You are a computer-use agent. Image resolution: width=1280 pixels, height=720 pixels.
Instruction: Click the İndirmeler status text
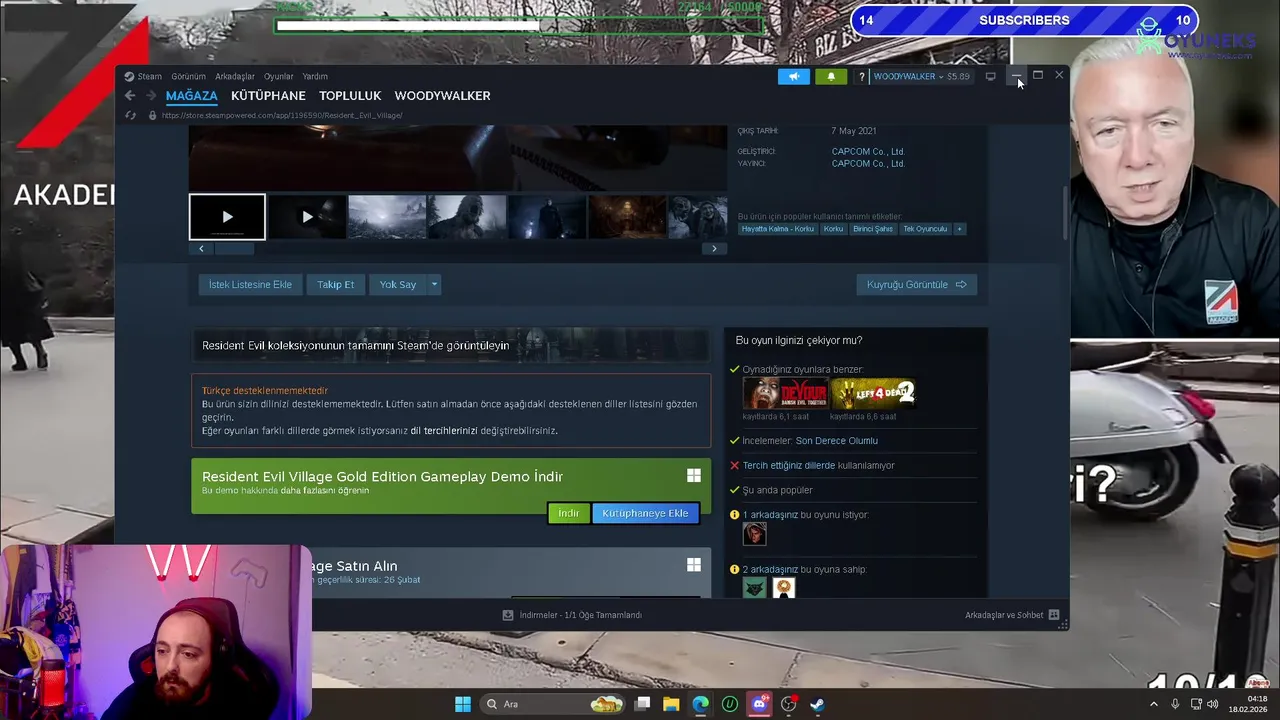pyautogui.click(x=580, y=615)
